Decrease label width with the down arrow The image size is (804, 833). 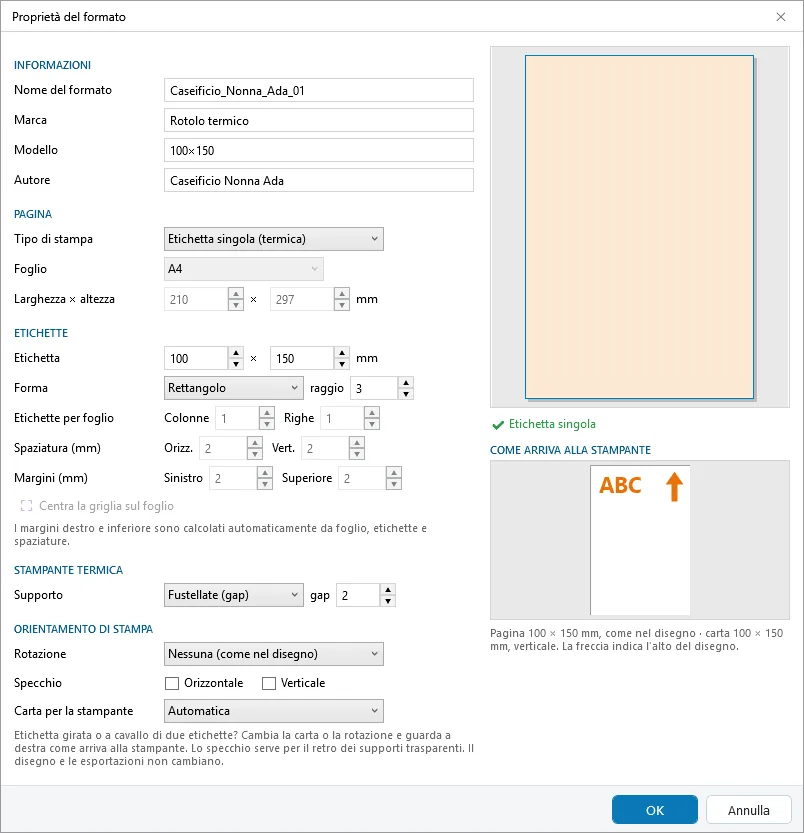[236, 364]
